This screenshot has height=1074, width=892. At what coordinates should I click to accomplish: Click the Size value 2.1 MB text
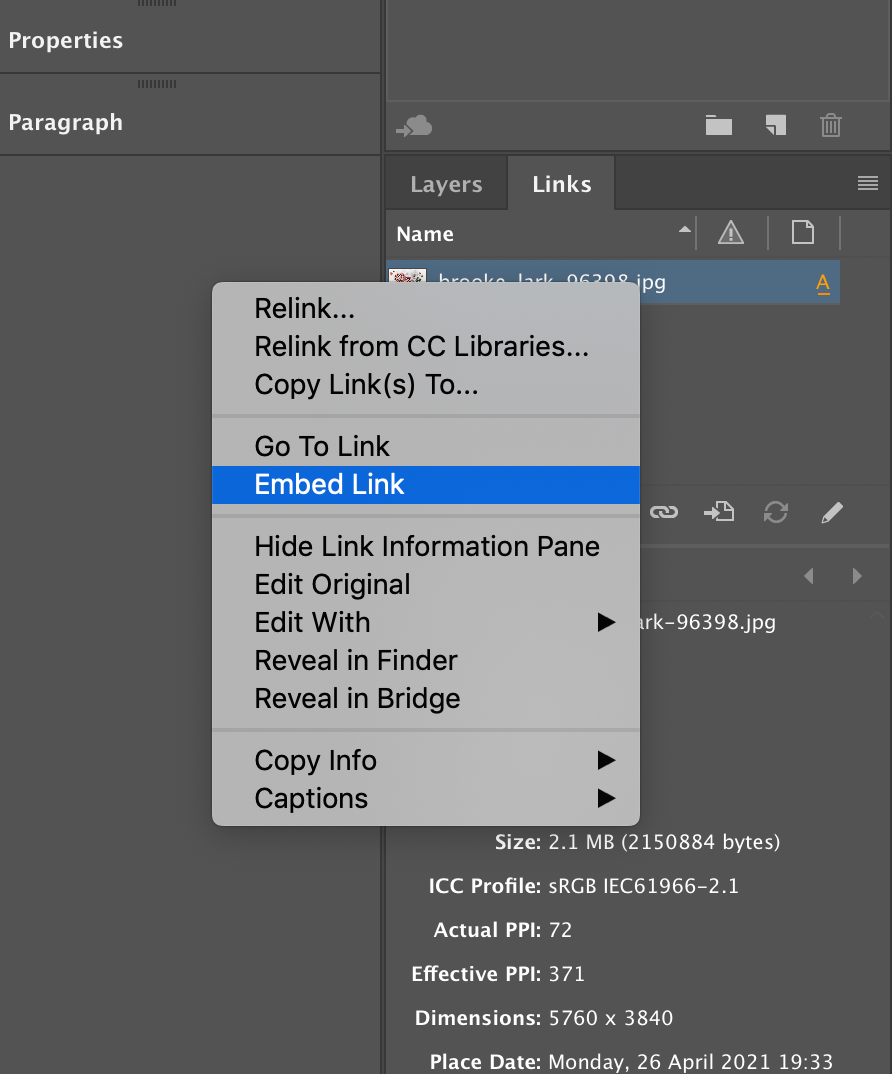click(x=664, y=842)
